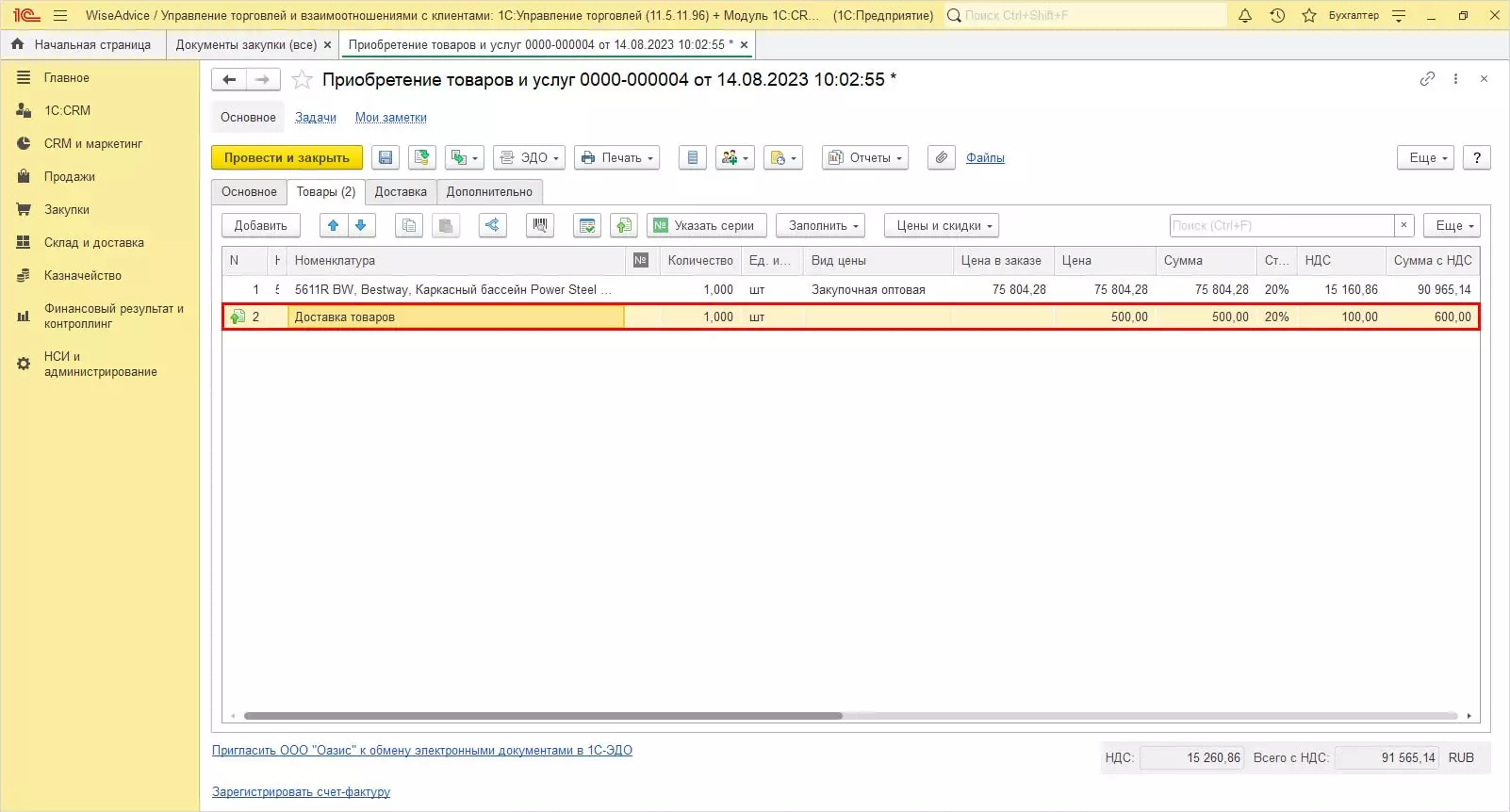Open the Доставка tab

pos(401,191)
